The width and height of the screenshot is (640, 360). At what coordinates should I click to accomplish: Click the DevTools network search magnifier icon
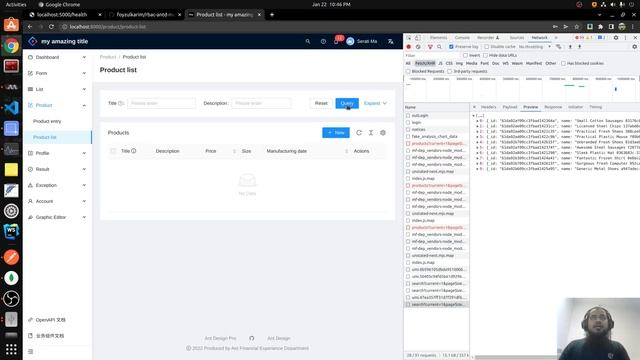click(x=439, y=47)
